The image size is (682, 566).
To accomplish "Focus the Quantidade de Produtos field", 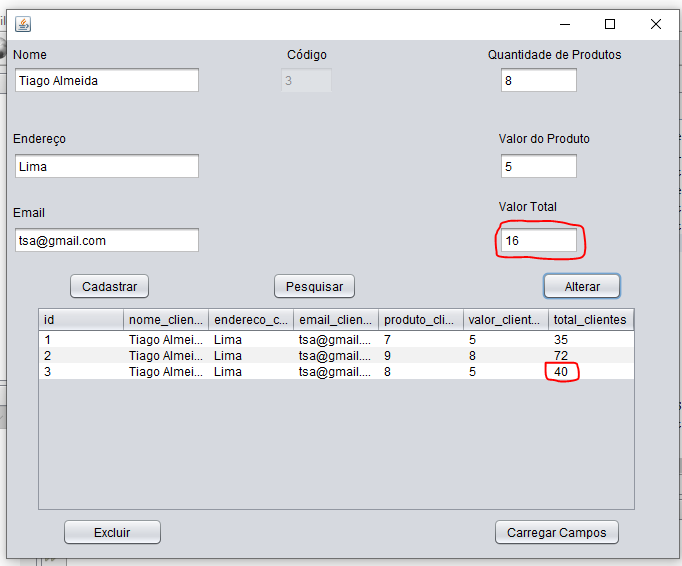I will [538, 80].
